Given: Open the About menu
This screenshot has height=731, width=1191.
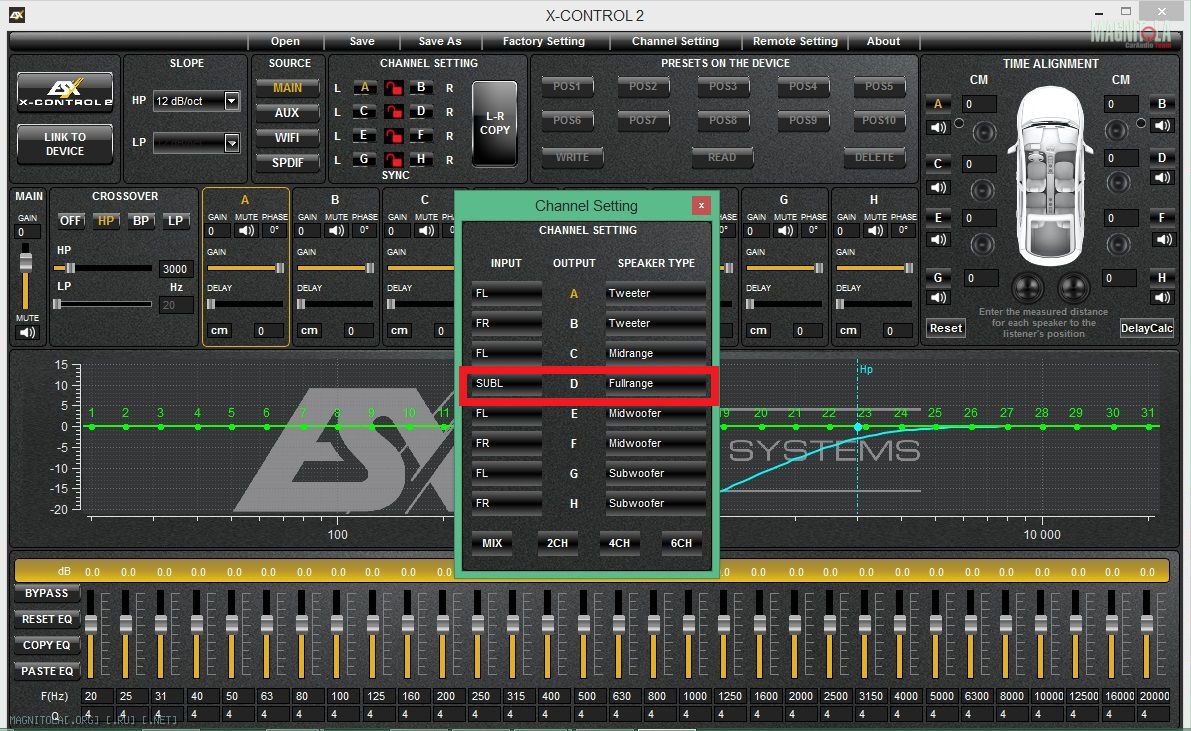Looking at the screenshot, I should tap(883, 41).
